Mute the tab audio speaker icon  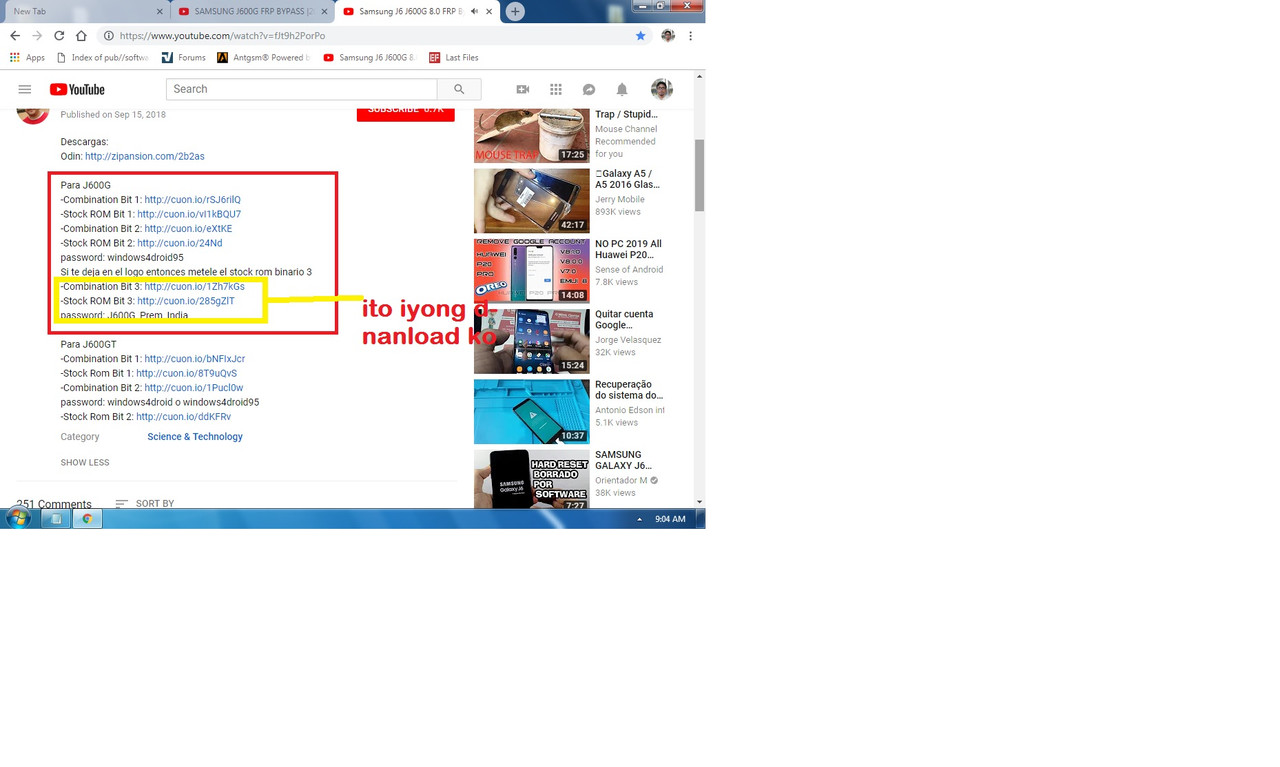[x=475, y=12]
